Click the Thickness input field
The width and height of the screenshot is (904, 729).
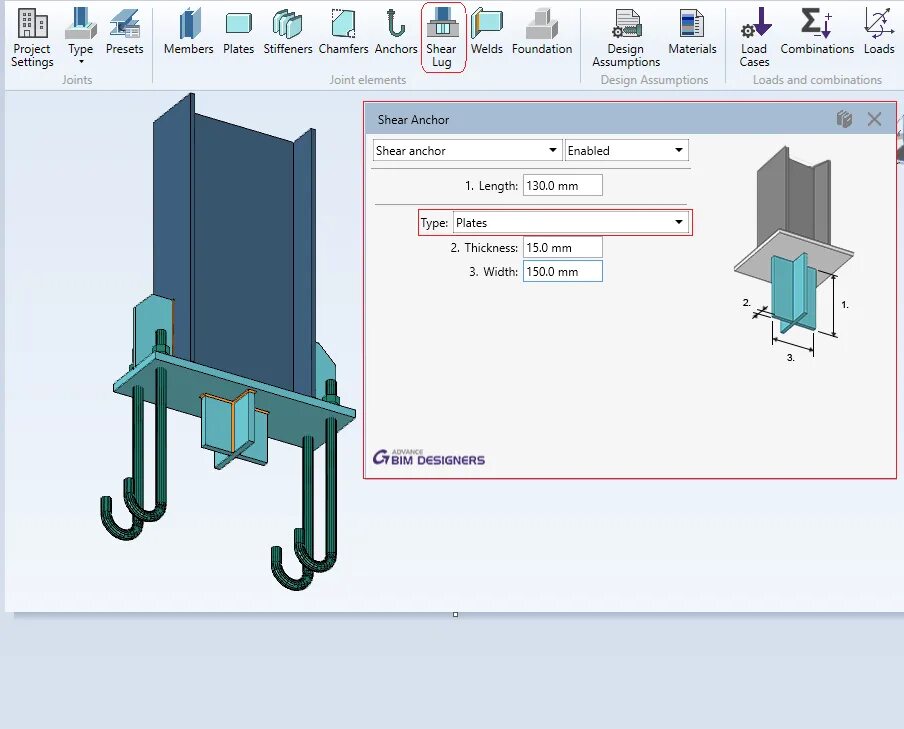pos(563,247)
